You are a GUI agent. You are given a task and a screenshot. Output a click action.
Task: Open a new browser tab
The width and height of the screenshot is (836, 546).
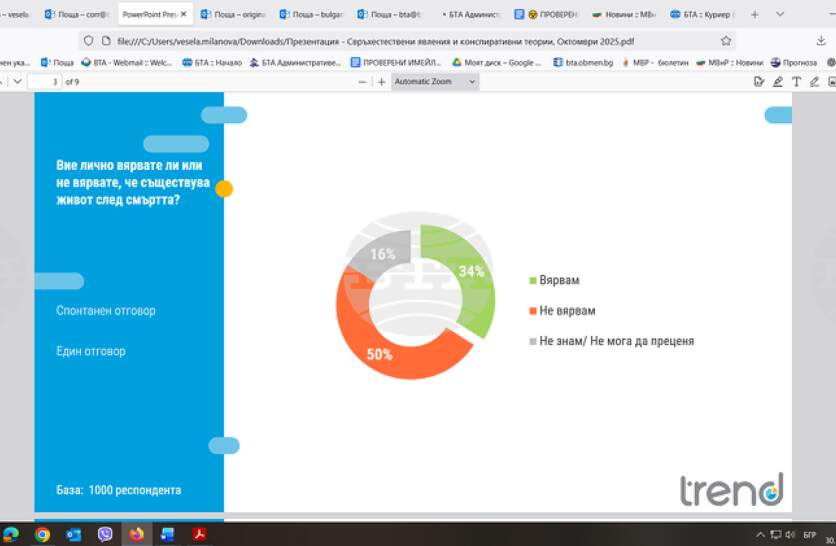point(754,15)
